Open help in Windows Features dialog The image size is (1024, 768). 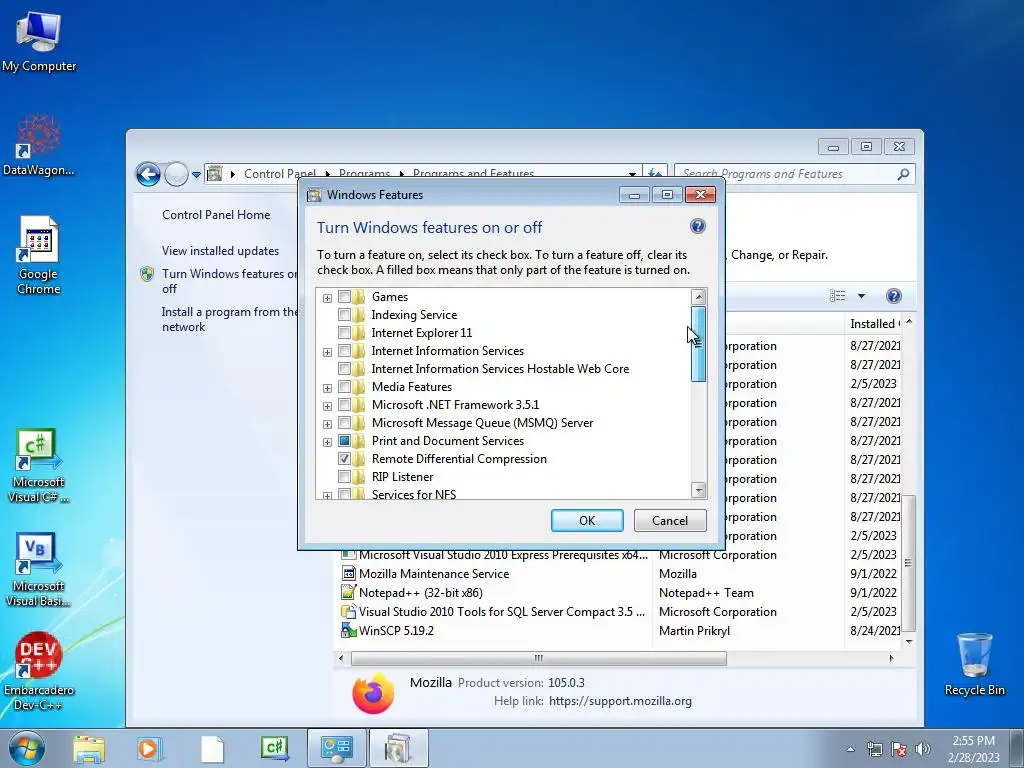point(697,226)
